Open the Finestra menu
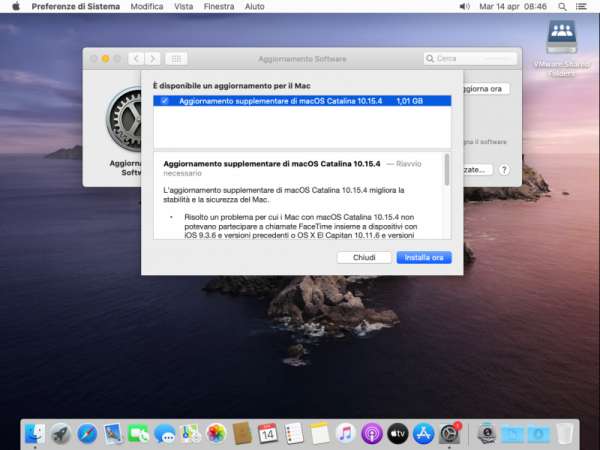 click(x=219, y=7)
